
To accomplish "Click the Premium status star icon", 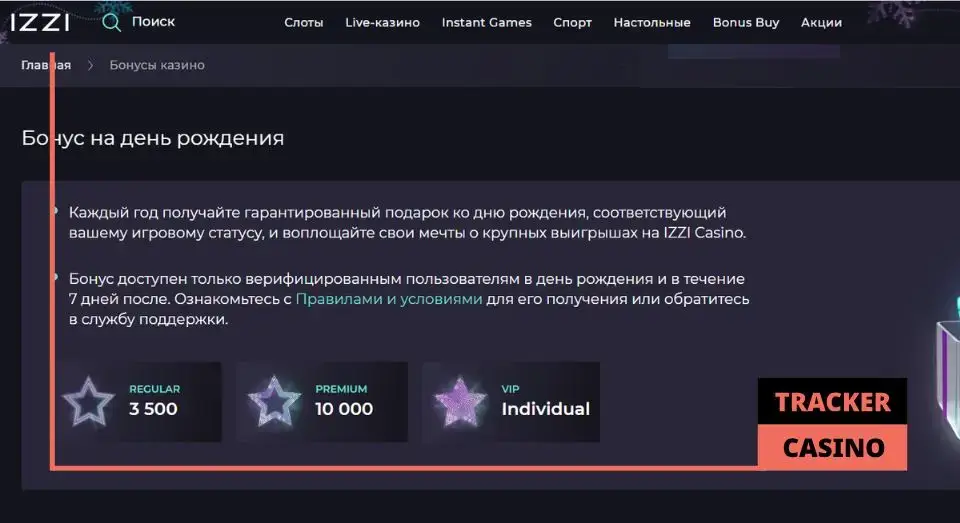I will (x=274, y=402).
